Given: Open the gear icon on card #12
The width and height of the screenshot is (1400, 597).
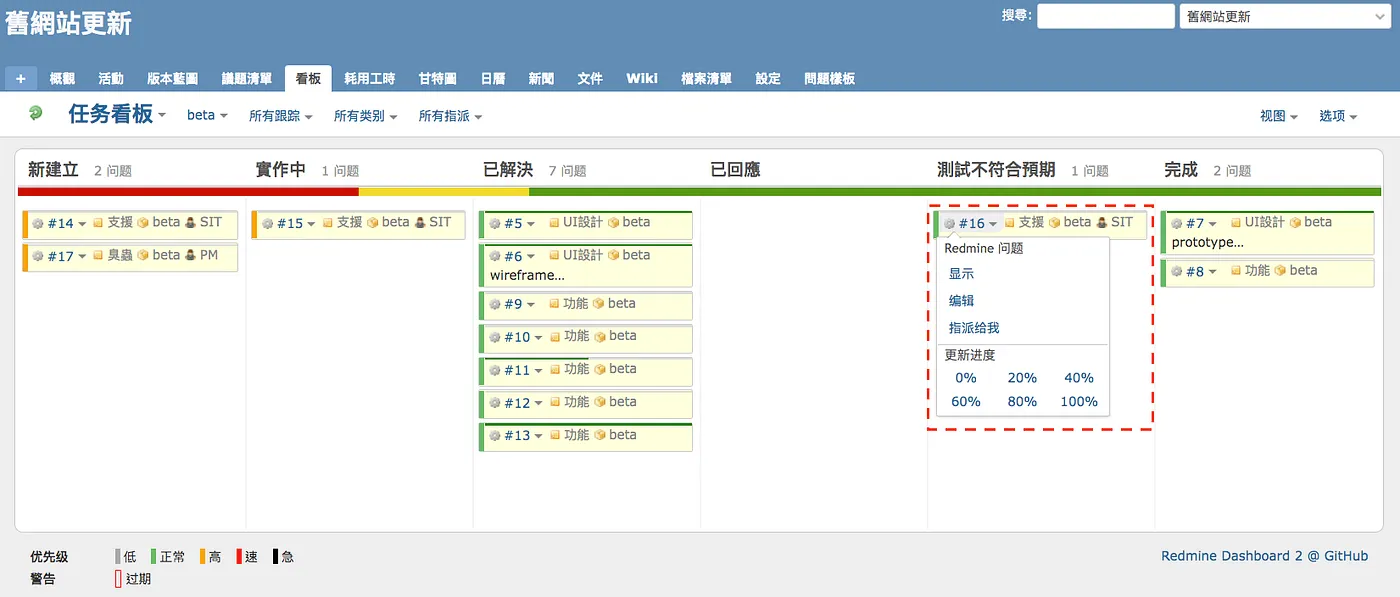Looking at the screenshot, I should [494, 404].
